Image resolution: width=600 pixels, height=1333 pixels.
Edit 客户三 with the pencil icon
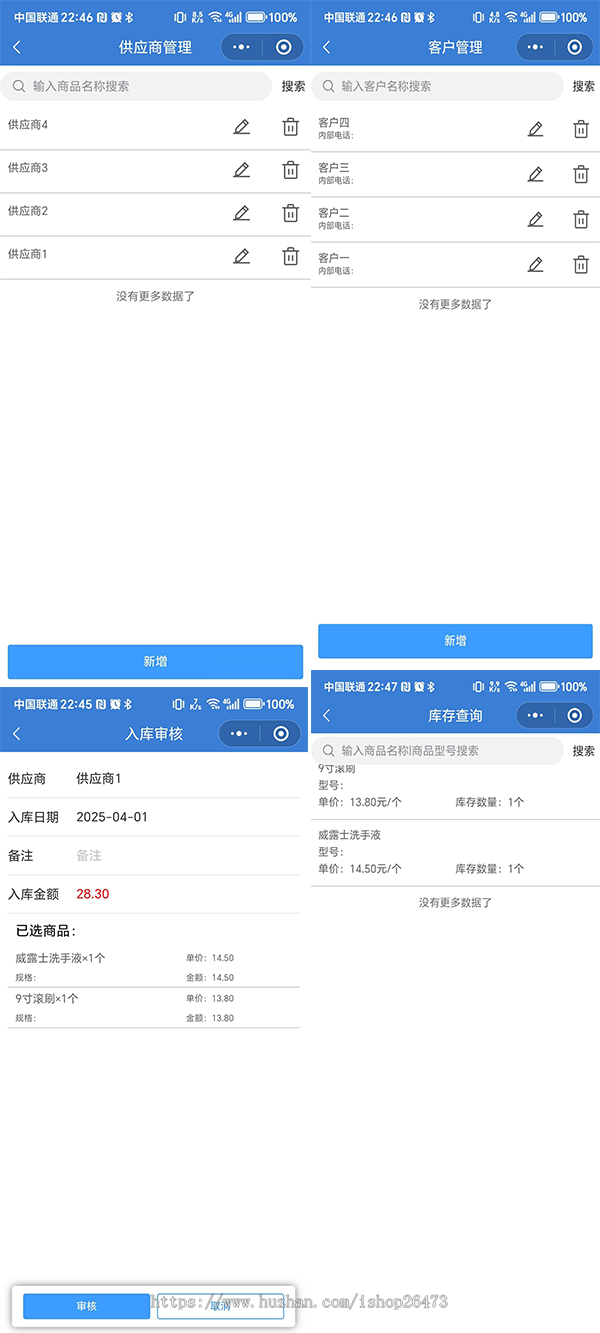[x=535, y=174]
